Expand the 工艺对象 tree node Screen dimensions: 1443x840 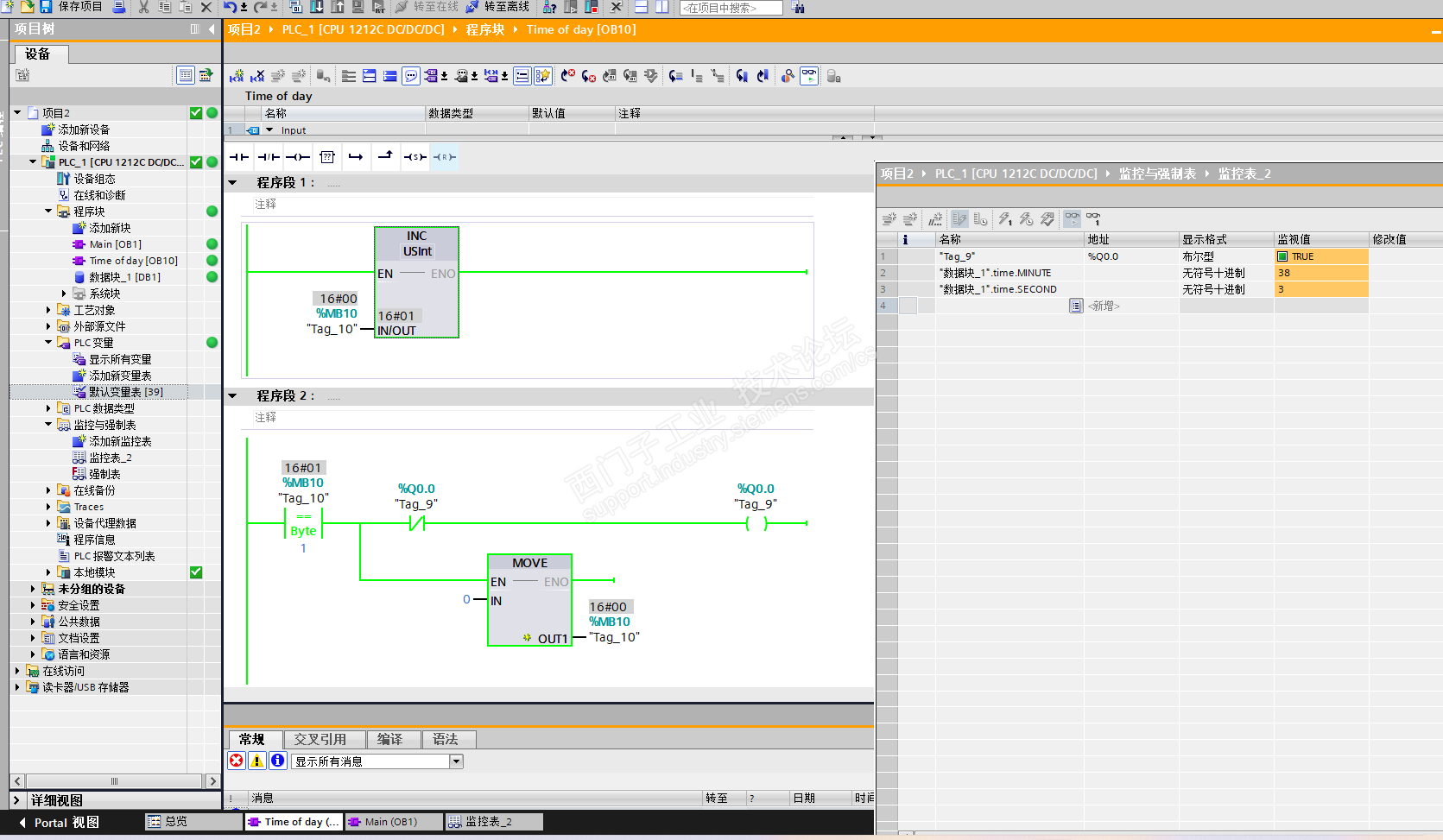tap(48, 310)
